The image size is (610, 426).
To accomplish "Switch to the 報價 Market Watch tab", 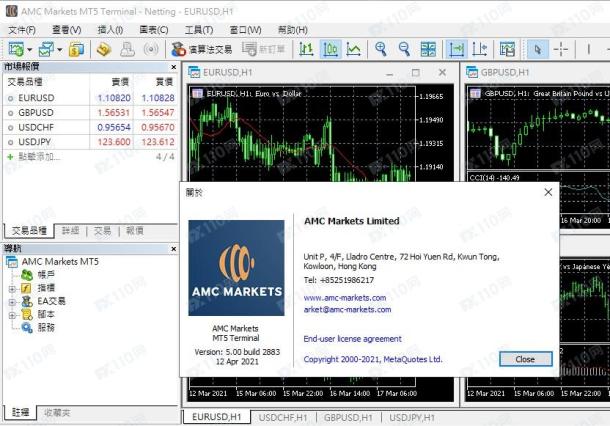I will [x=134, y=231].
